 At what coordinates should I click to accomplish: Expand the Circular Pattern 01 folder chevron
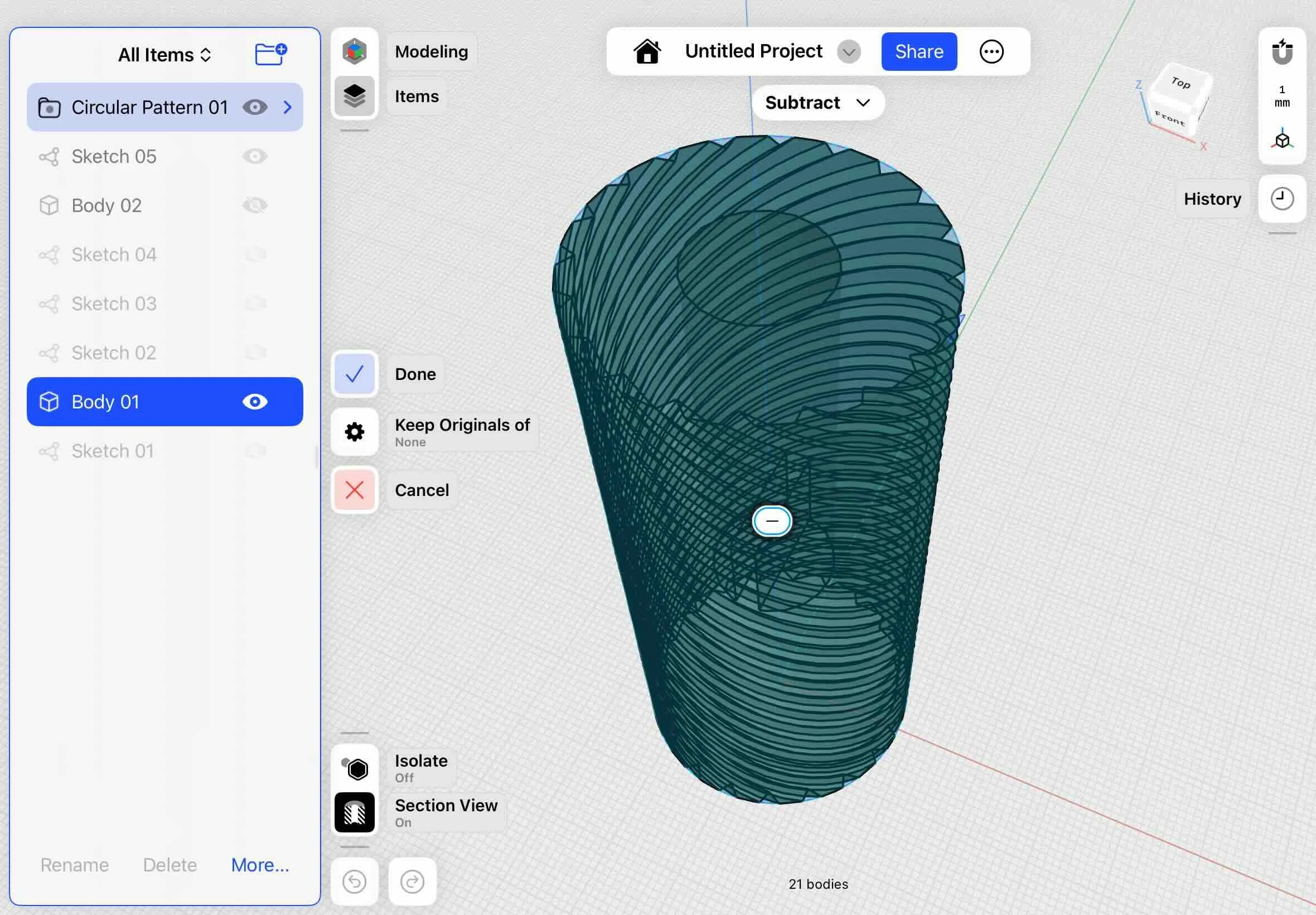[x=288, y=107]
